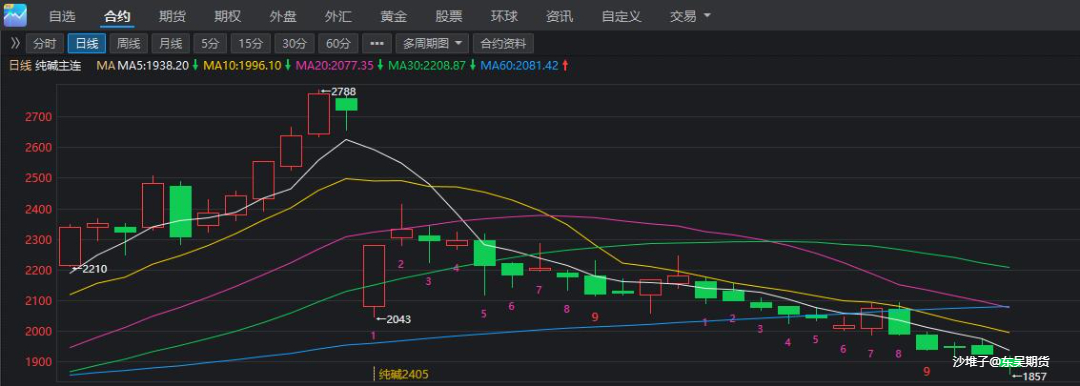1080x386 pixels.
Task: Go to the 外盘 tab
Action: (283, 16)
